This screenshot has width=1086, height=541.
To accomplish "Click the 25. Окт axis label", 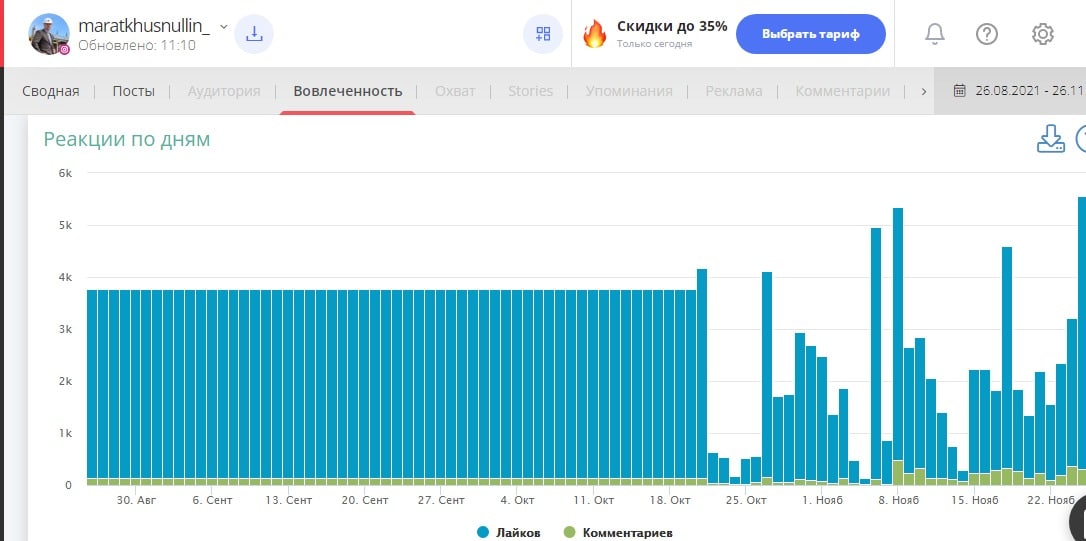I will click(x=746, y=500).
